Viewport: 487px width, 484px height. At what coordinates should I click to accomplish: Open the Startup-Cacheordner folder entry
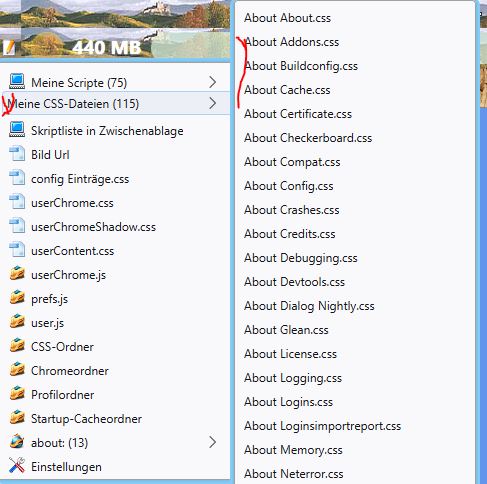pos(115,418)
